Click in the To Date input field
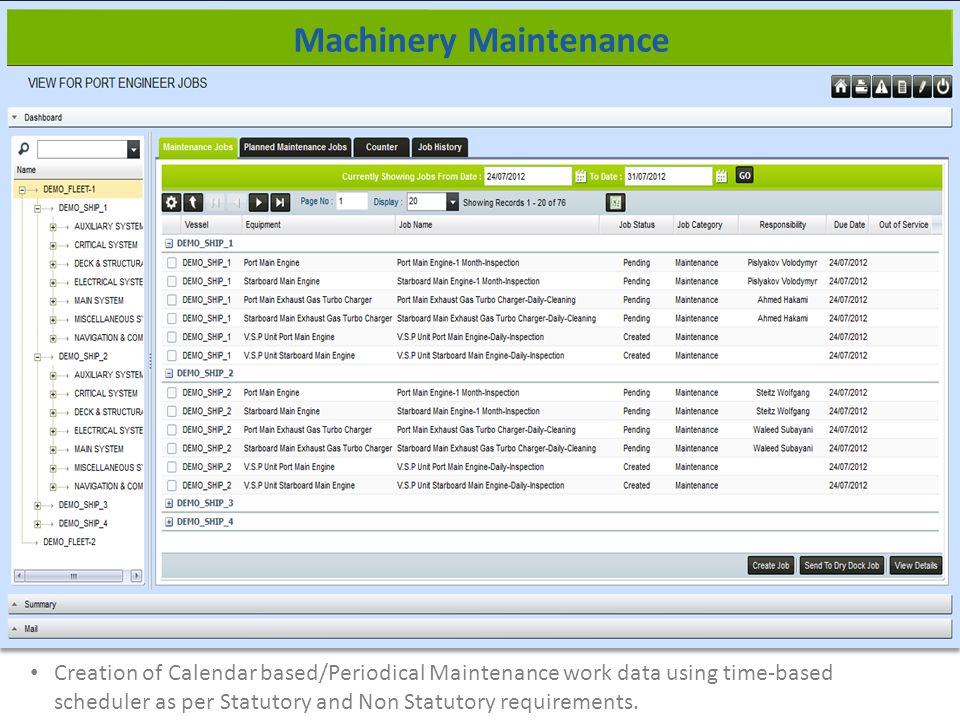The width and height of the screenshot is (960, 720). point(669,176)
